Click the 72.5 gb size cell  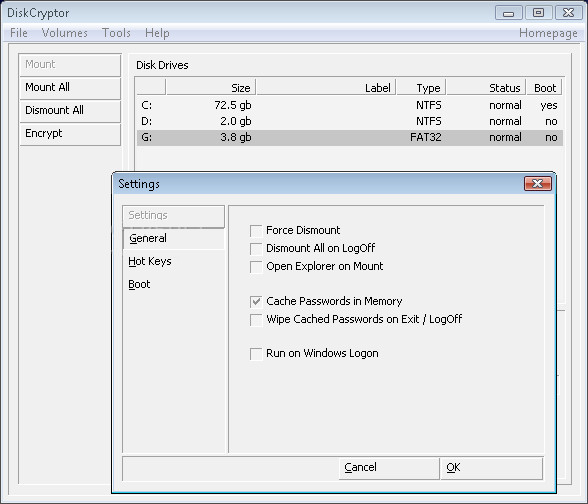(232, 105)
